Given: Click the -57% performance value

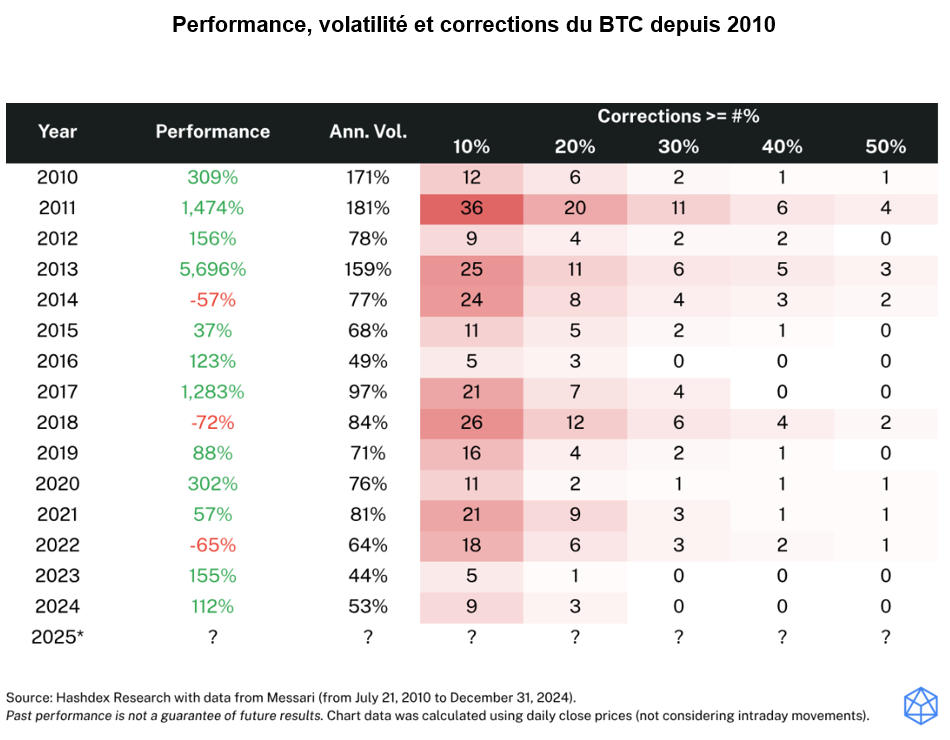Looking at the screenshot, I should [x=212, y=300].
